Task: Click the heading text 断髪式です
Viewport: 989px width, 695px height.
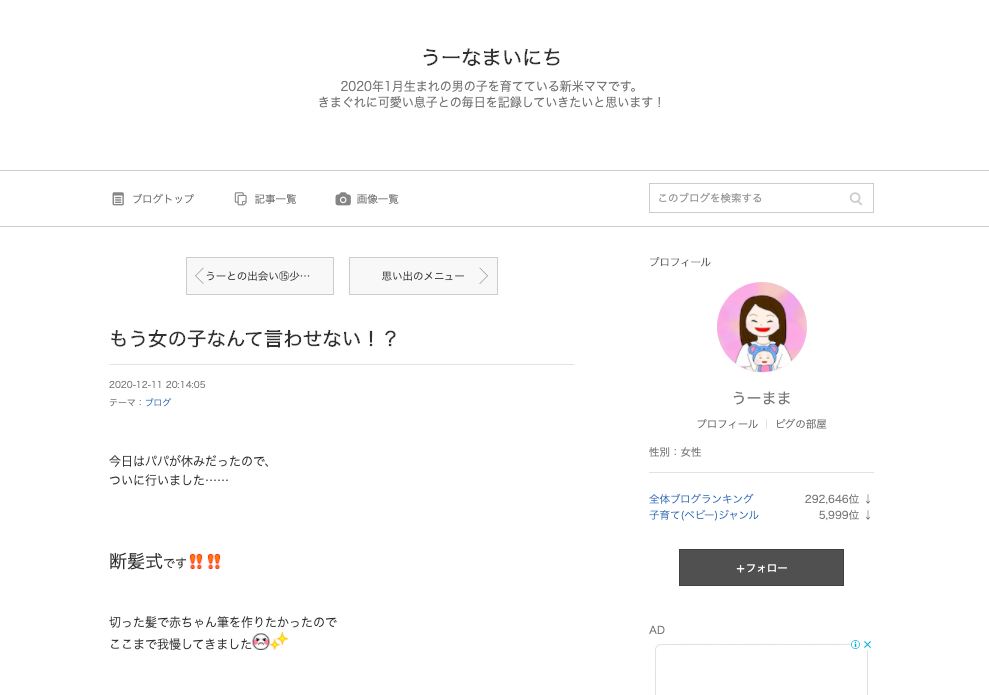Action: 148,561
